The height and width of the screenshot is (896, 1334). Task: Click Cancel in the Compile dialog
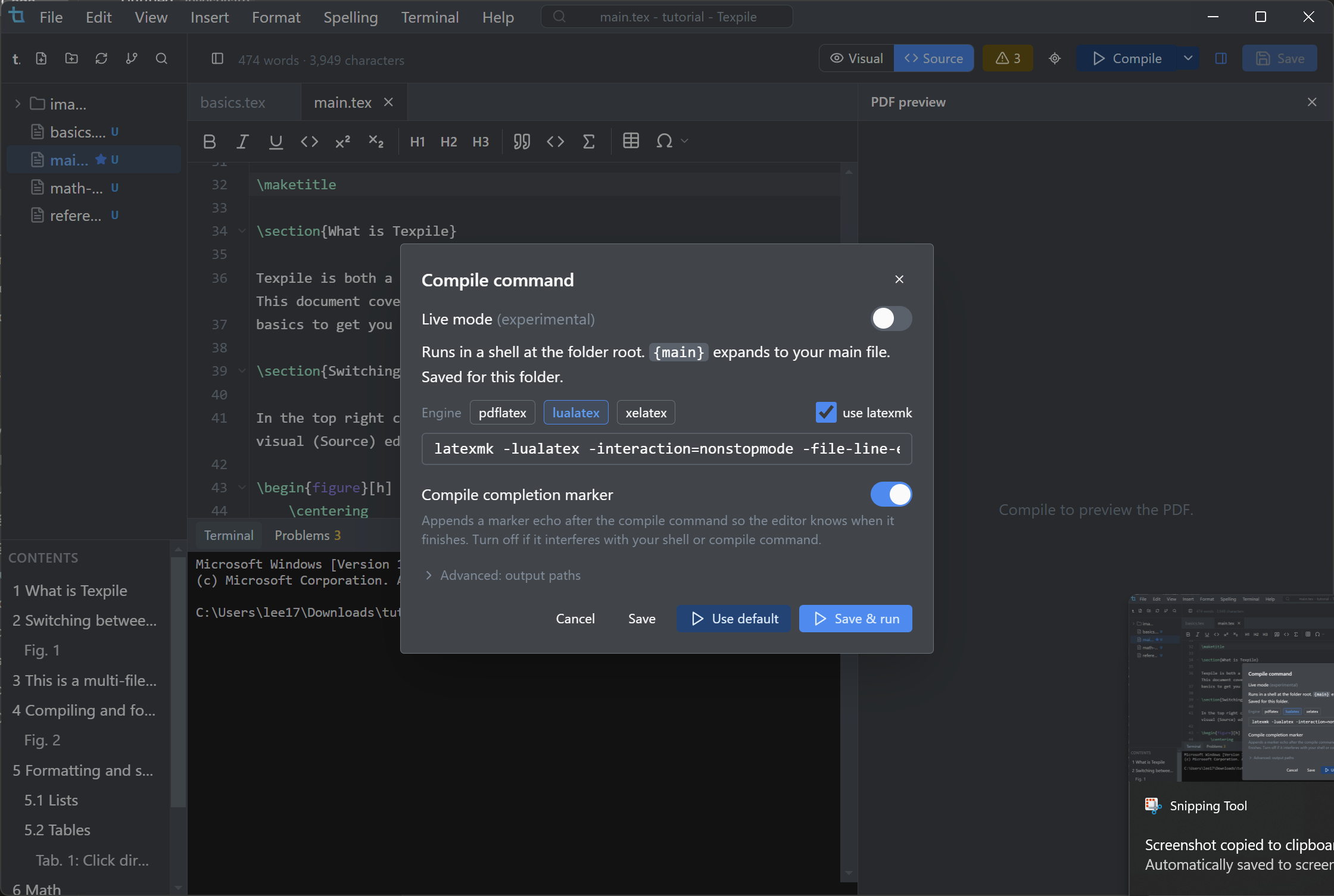pos(575,619)
